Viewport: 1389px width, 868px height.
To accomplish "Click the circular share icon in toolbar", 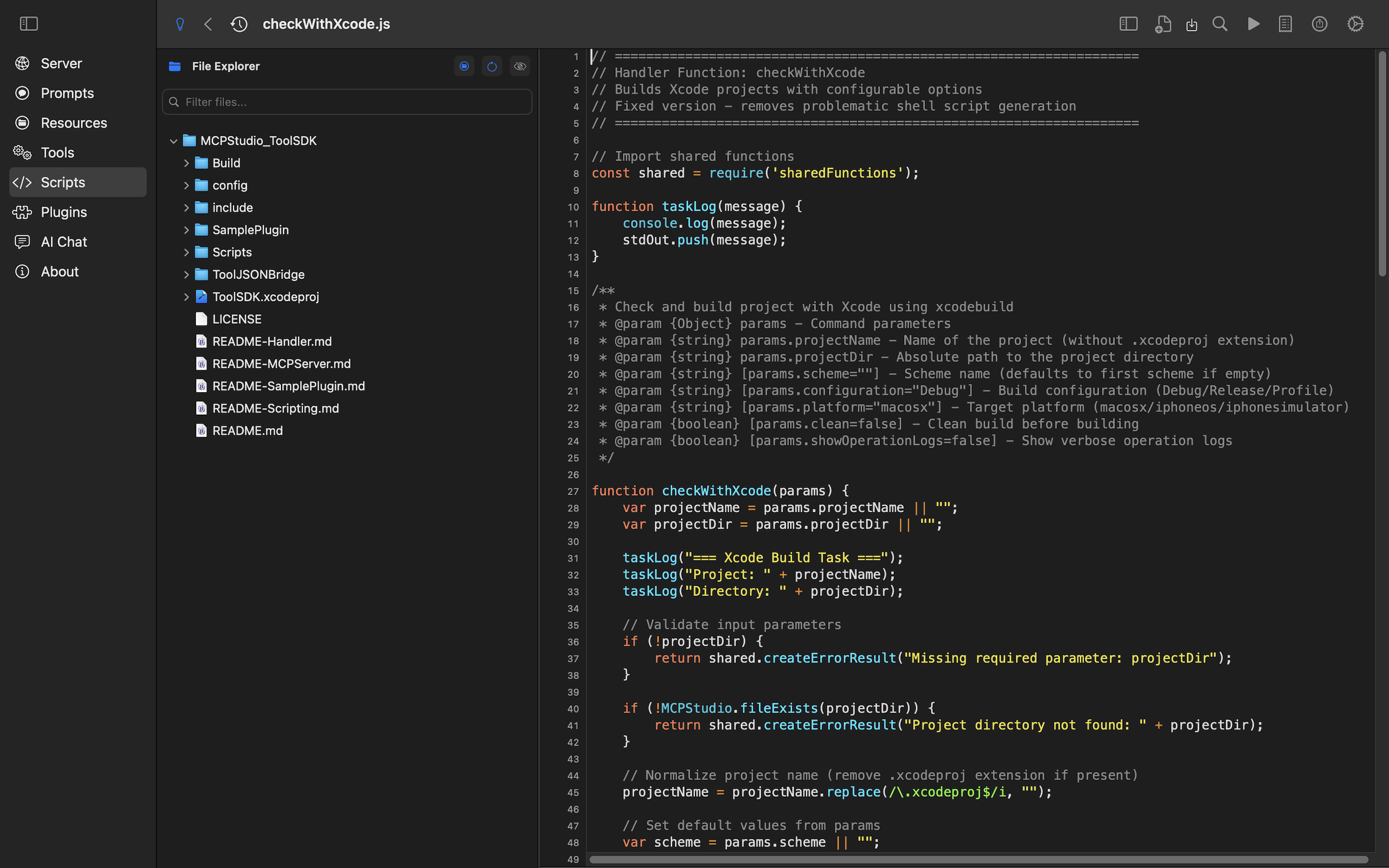I will pos(1320,24).
